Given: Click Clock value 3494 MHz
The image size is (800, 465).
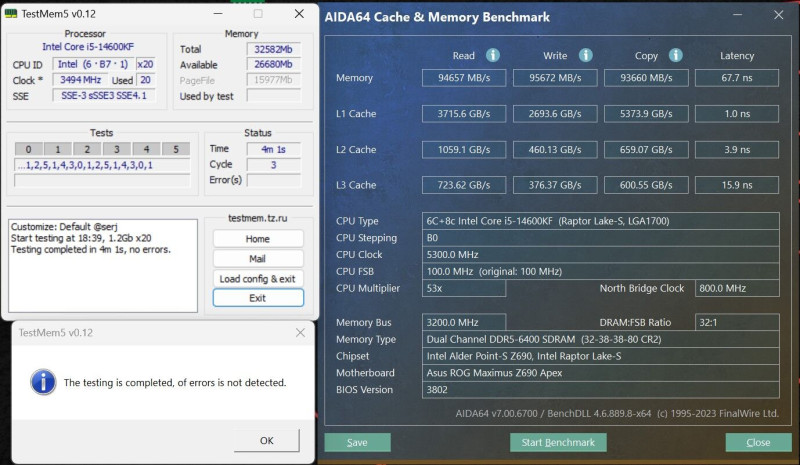Looking at the screenshot, I should tap(81, 80).
